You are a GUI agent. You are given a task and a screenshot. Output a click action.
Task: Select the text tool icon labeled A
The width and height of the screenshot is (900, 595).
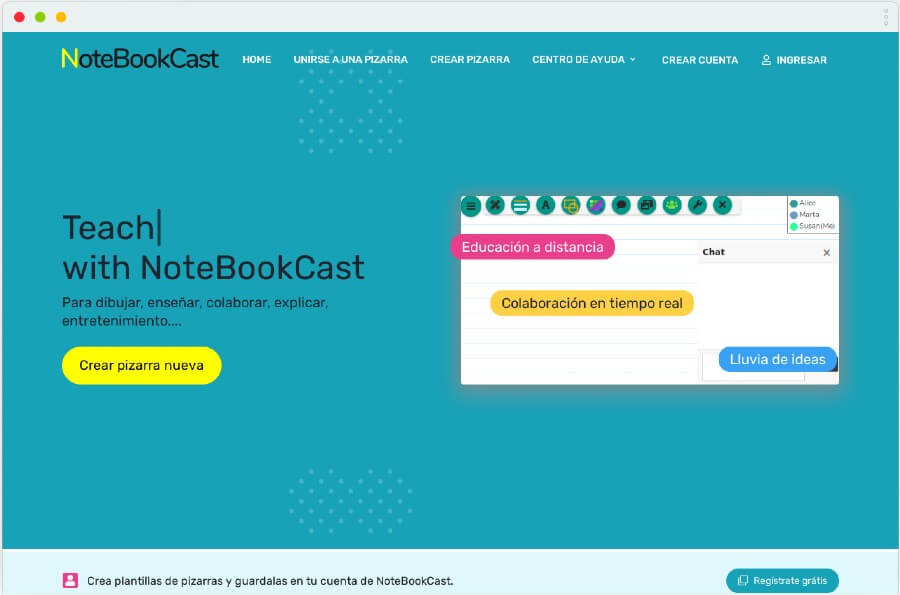tap(545, 205)
